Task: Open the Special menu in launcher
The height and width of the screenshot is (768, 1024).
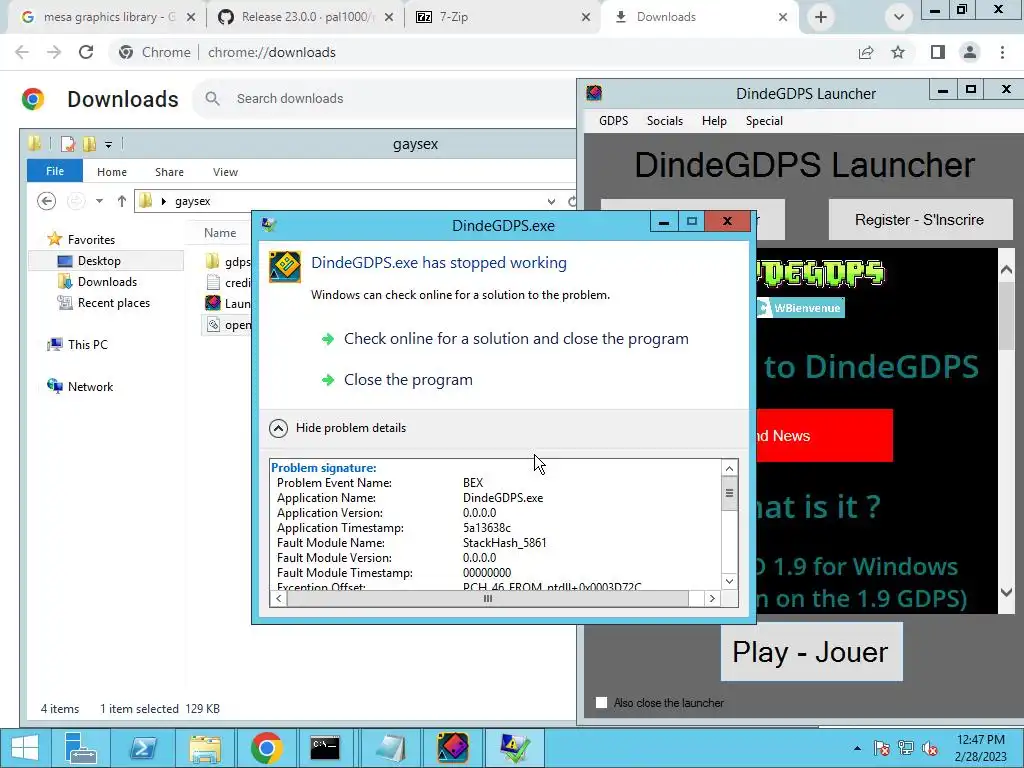Action: tap(764, 121)
